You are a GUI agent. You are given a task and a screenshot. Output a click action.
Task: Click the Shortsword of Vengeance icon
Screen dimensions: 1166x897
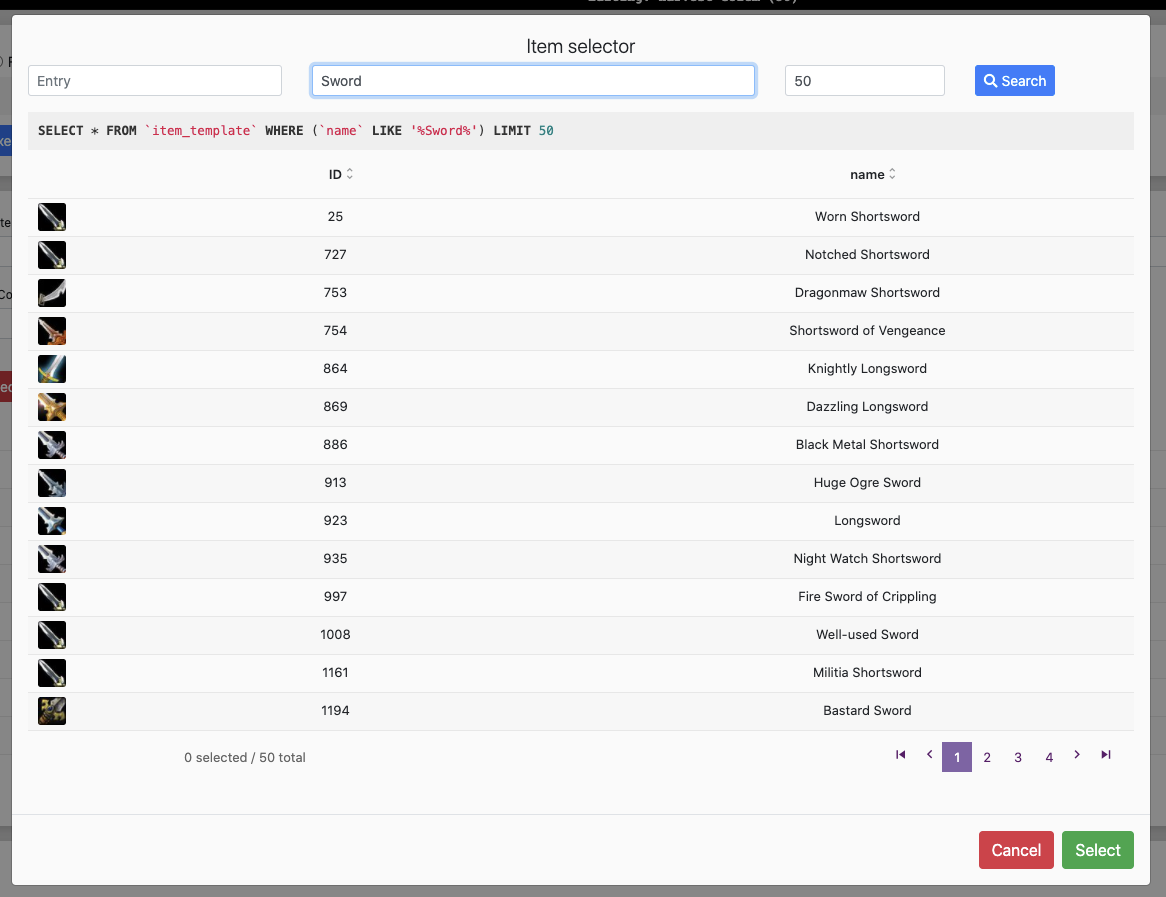pyautogui.click(x=52, y=331)
